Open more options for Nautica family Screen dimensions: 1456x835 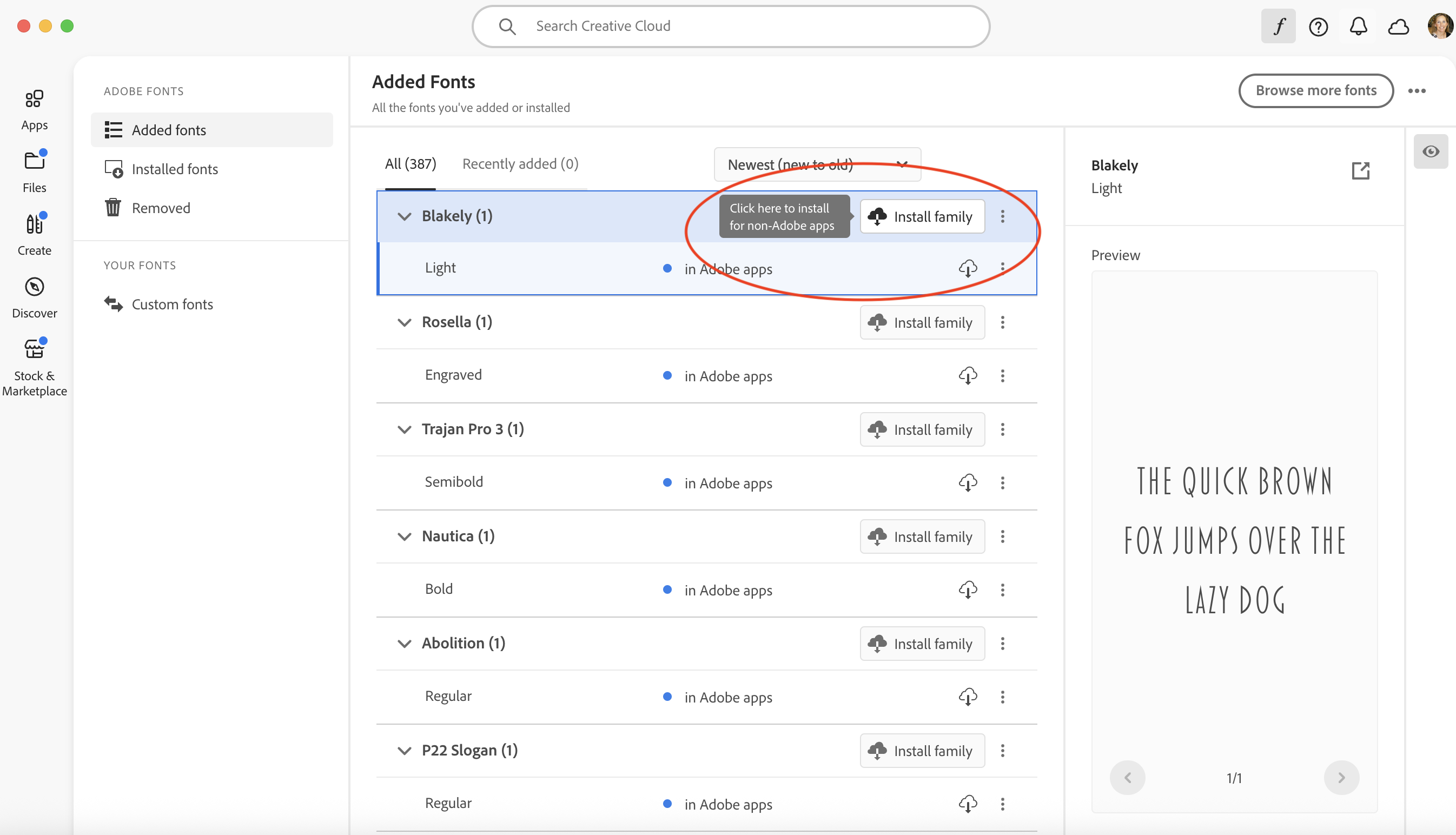point(1002,536)
